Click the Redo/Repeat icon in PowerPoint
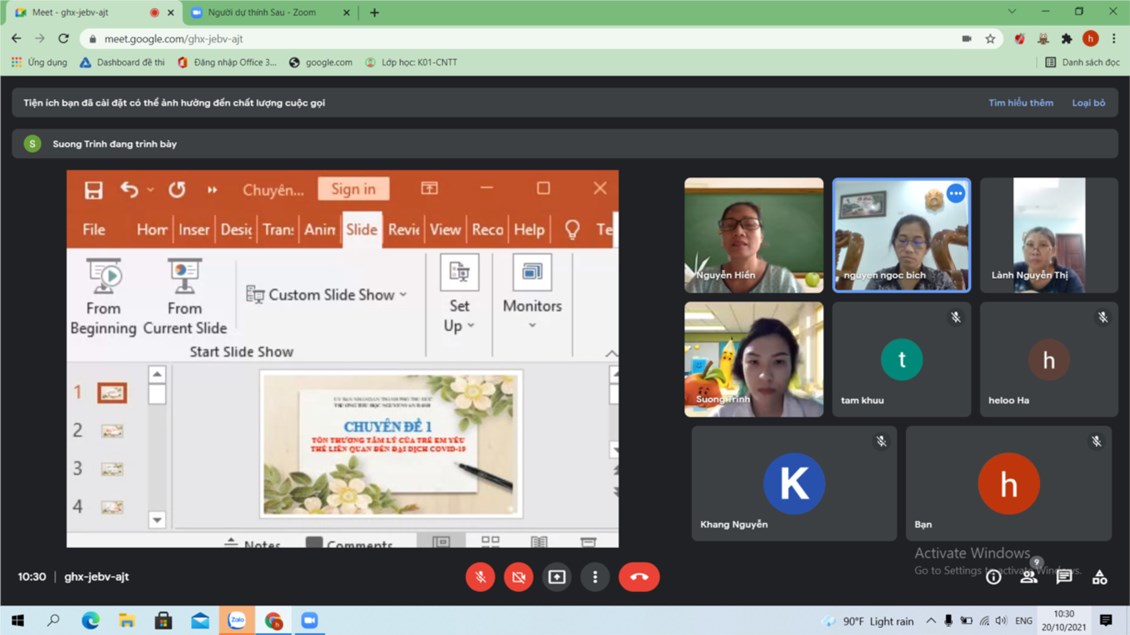 [x=177, y=190]
